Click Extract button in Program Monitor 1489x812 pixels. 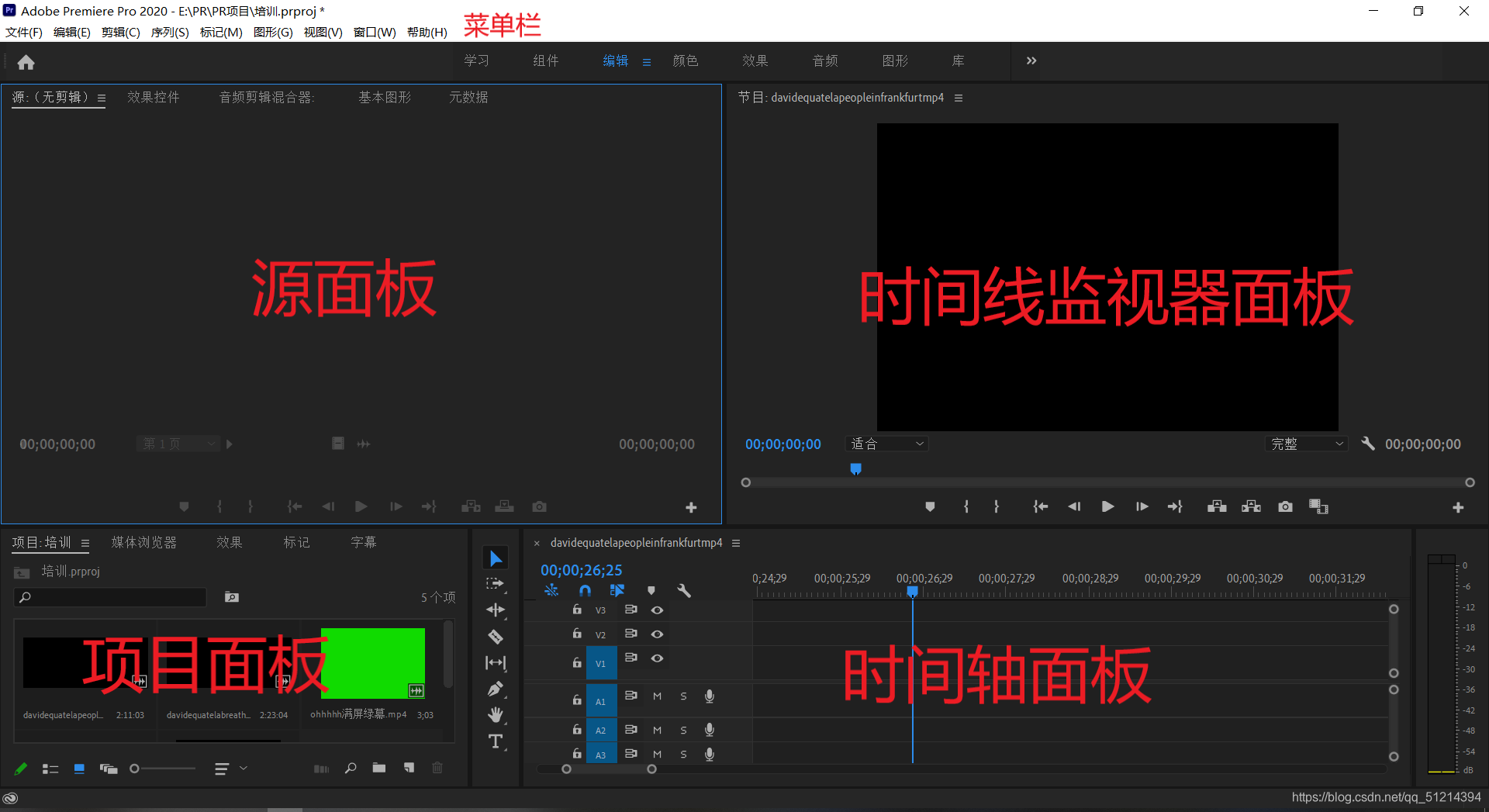[1251, 506]
